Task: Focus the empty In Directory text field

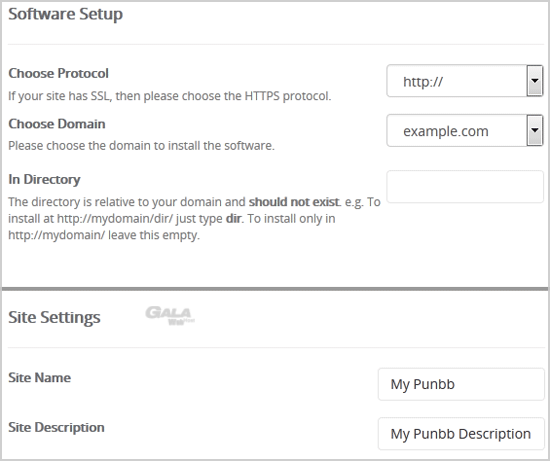Action: coord(465,187)
